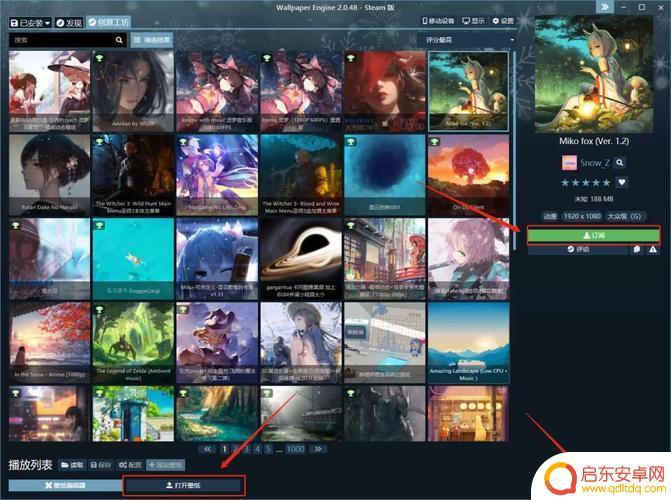Open Steam 评论 comments for this wallpaper
This screenshot has width=671, height=500.
click(578, 249)
